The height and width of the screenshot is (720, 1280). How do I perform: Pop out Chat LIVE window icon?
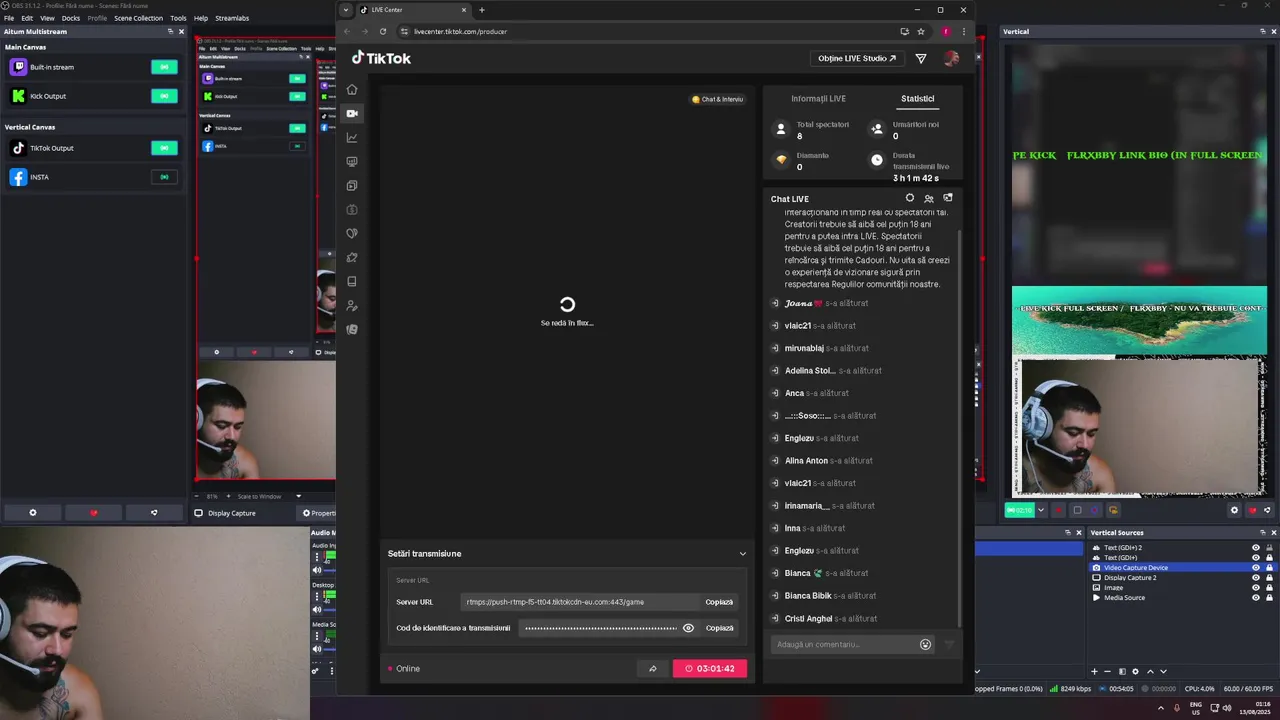point(948,198)
